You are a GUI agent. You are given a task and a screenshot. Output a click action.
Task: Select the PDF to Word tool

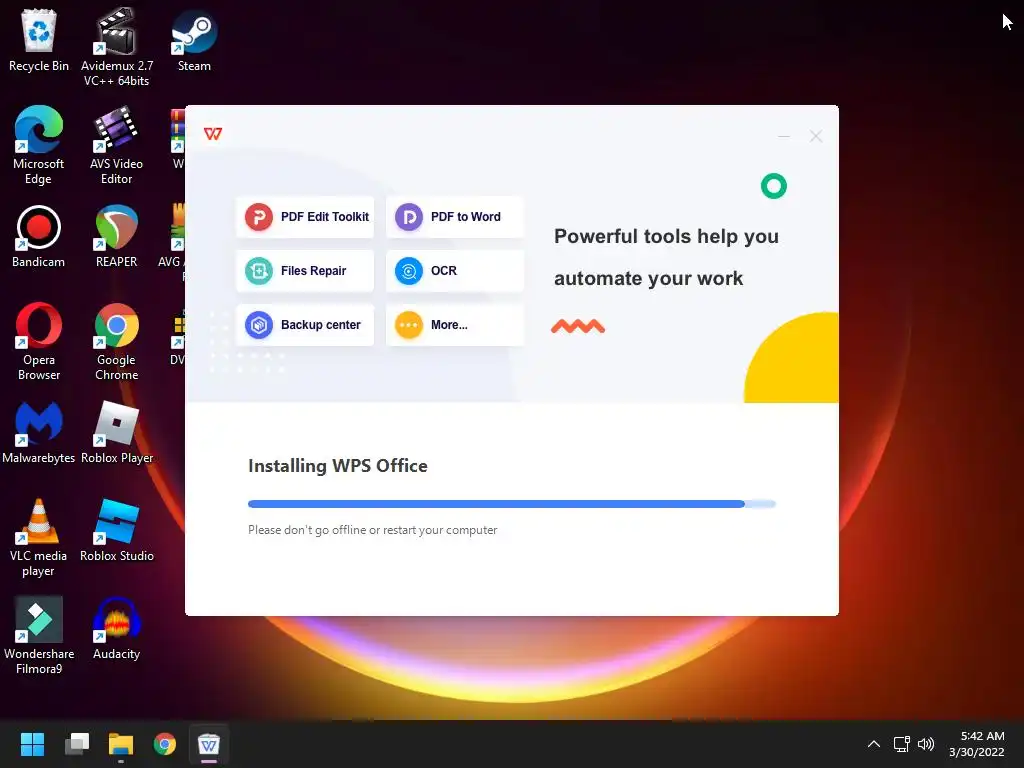tap(455, 217)
